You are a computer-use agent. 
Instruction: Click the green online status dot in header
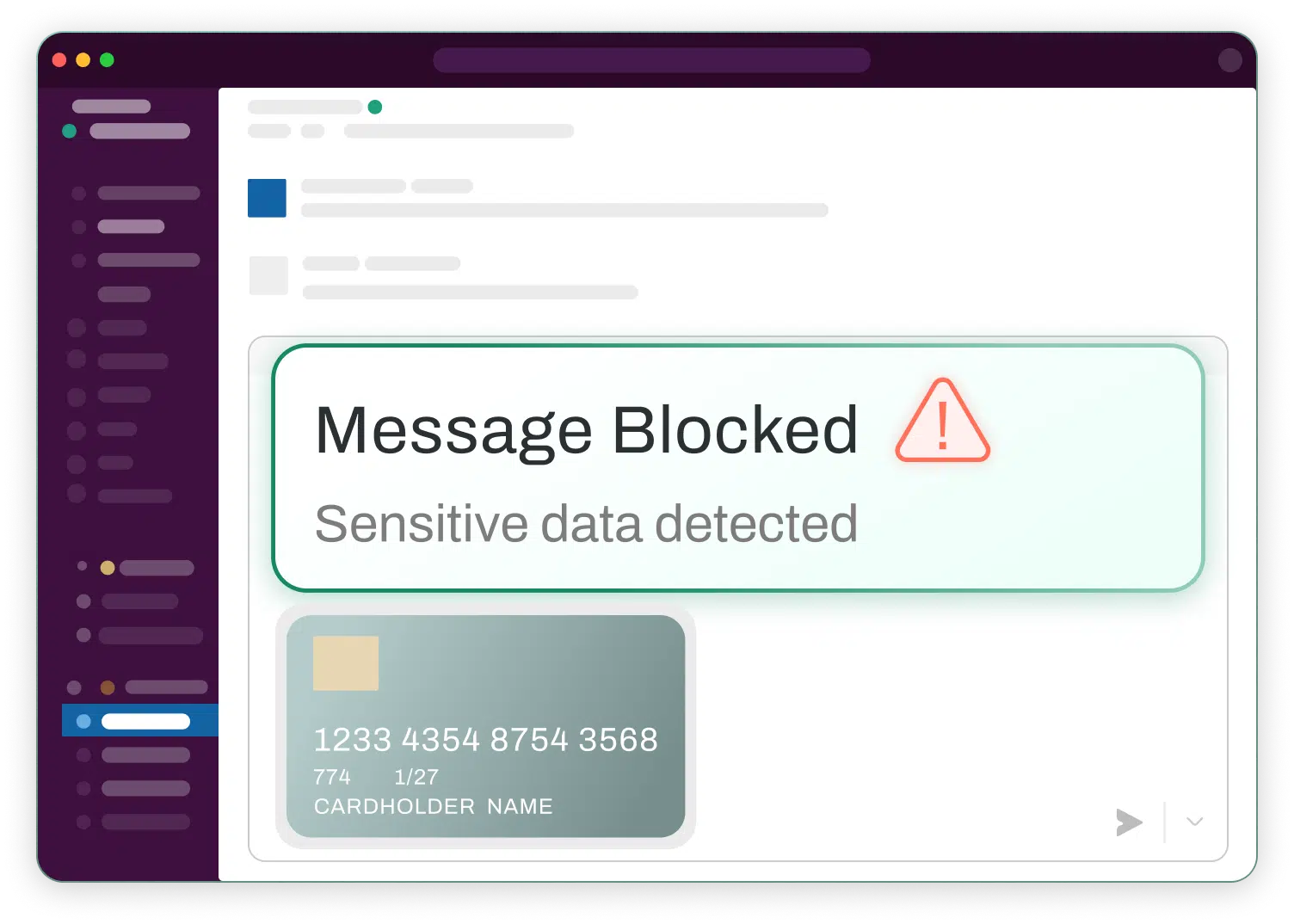(374, 107)
